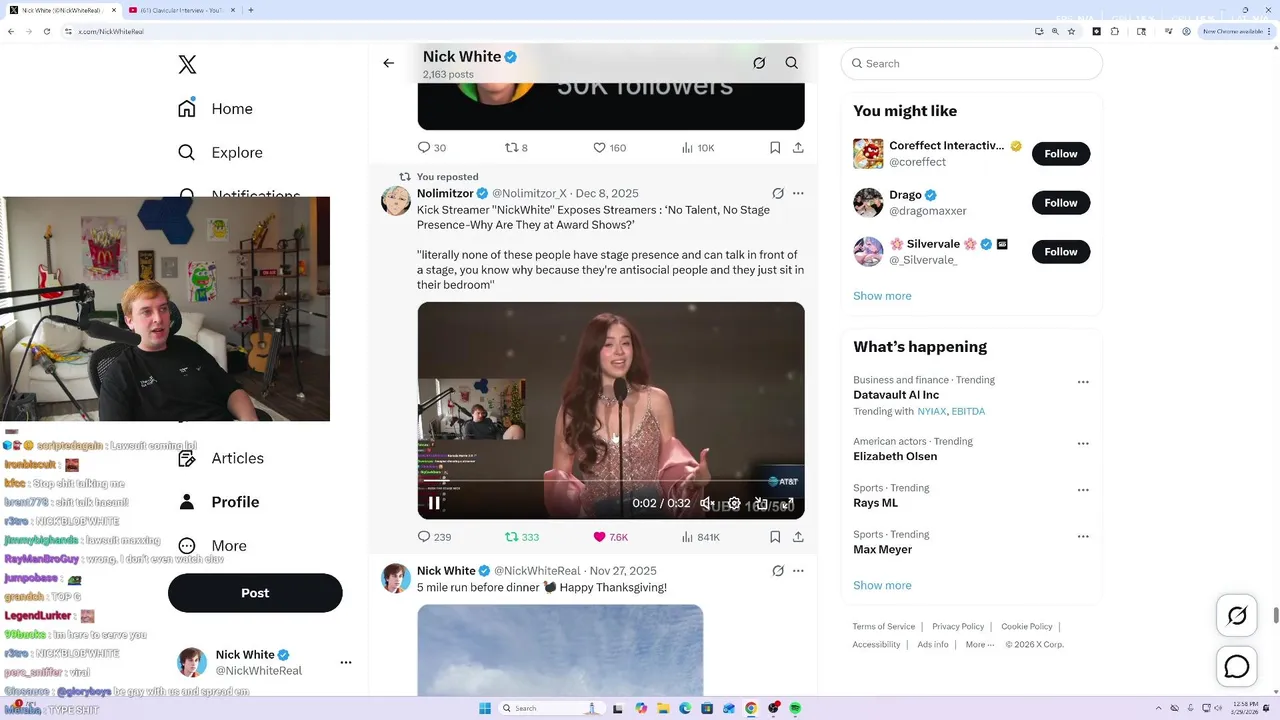Click Grok icon on Thanksgiving post
This screenshot has height=720, width=1280.
778,571
